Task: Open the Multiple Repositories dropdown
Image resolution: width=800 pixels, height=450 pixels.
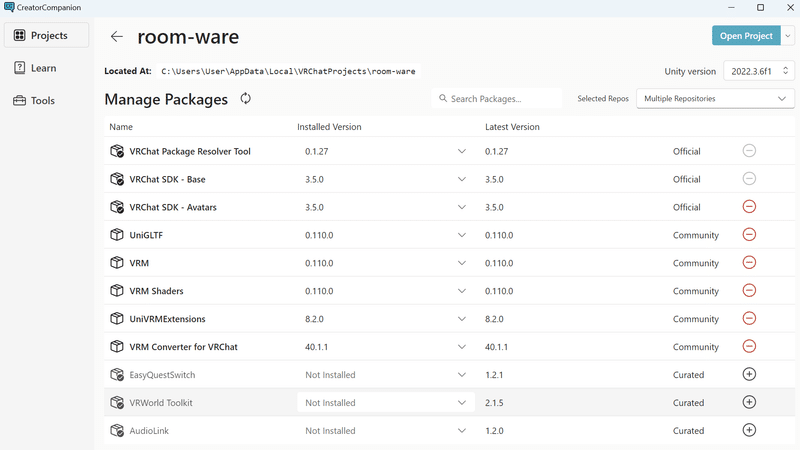Action: tap(715, 98)
